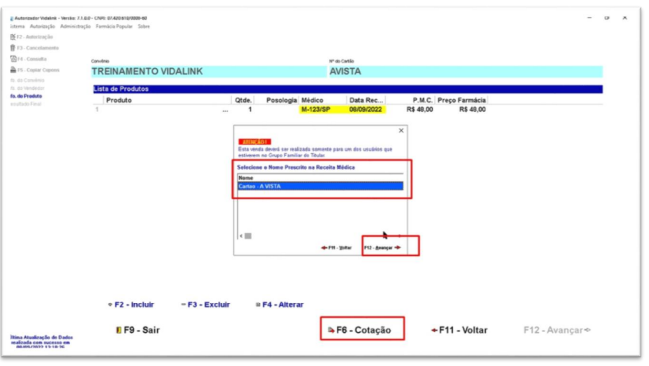Click the product ellipsis lookup button

(x=225, y=110)
